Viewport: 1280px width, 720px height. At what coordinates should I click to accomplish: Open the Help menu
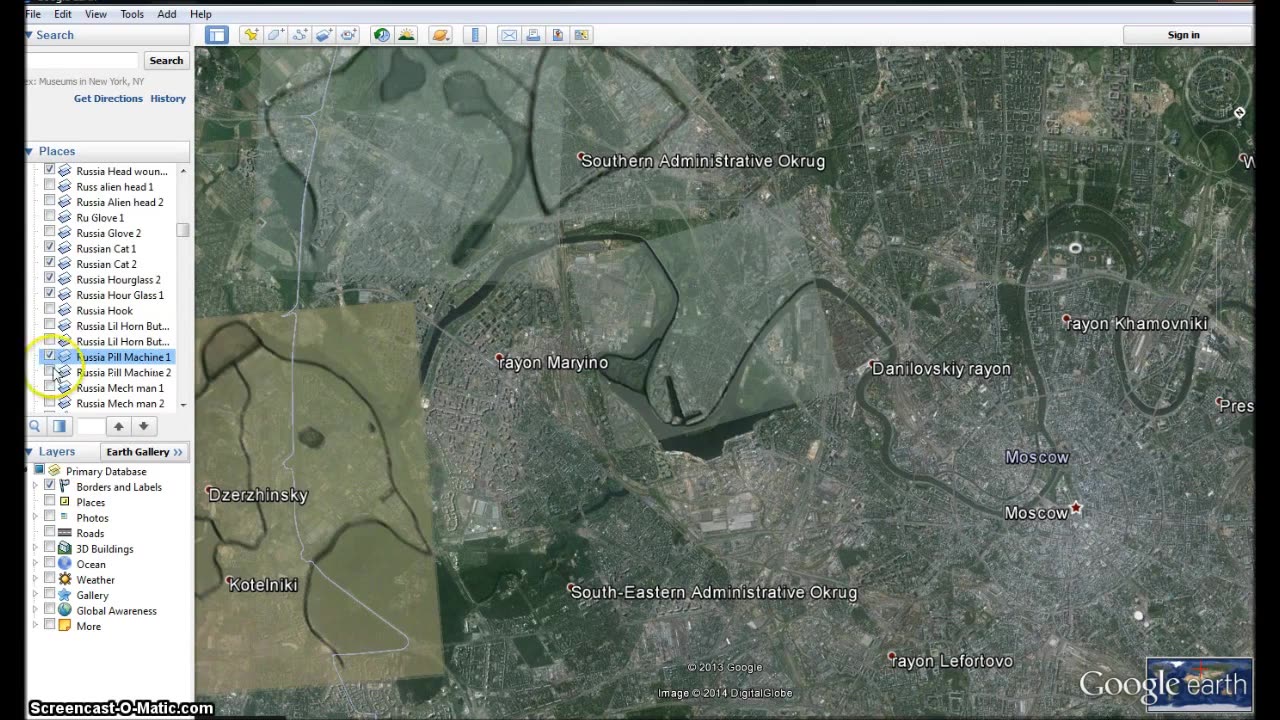tap(201, 14)
